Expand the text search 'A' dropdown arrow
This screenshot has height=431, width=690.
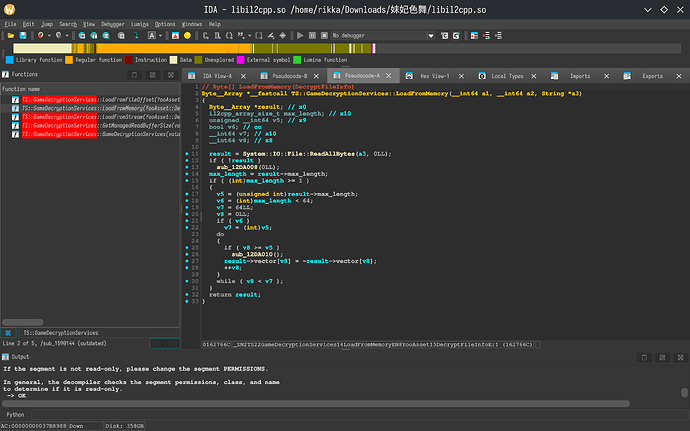click(160, 36)
